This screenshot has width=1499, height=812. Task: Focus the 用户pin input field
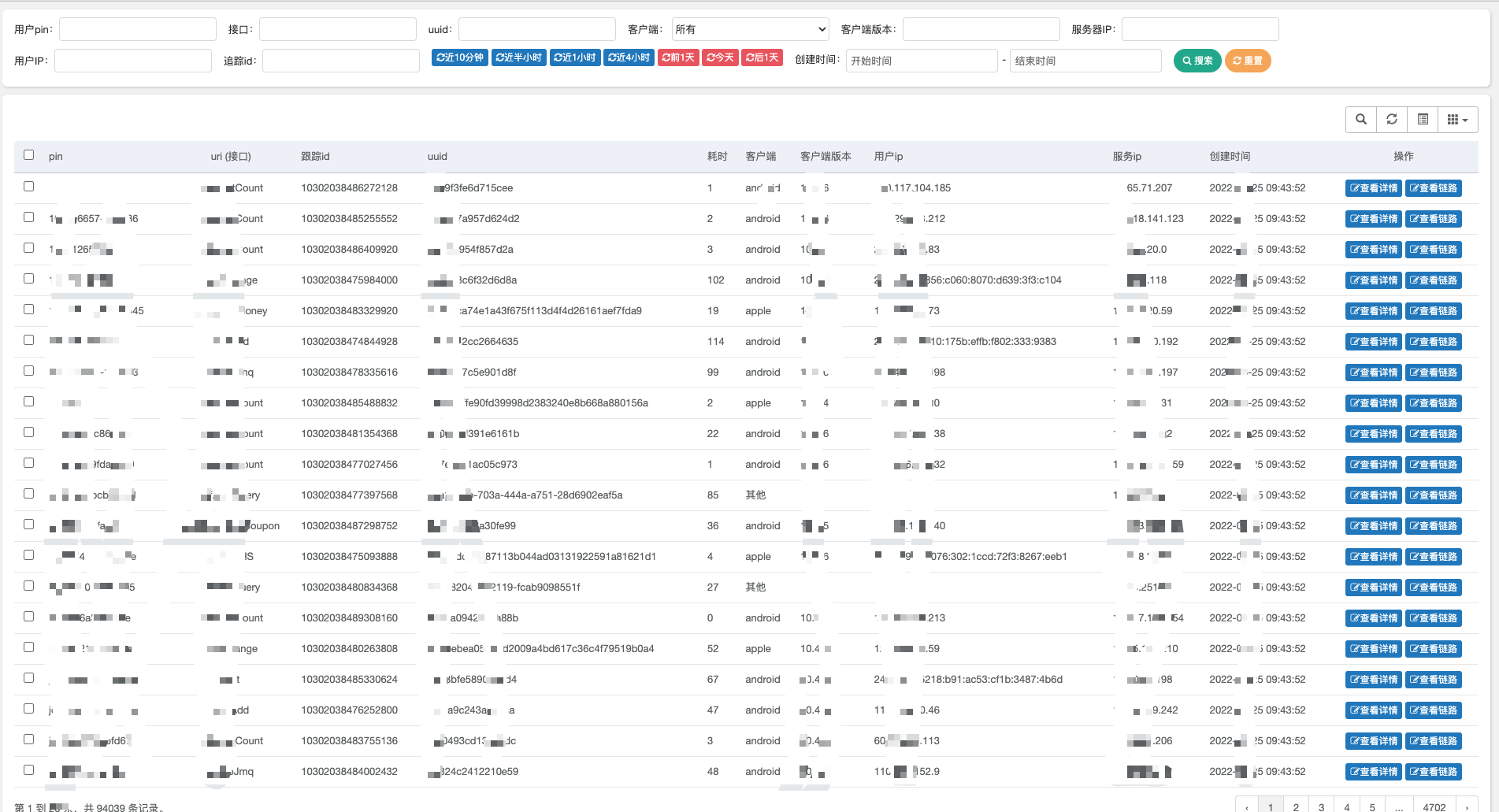point(138,29)
